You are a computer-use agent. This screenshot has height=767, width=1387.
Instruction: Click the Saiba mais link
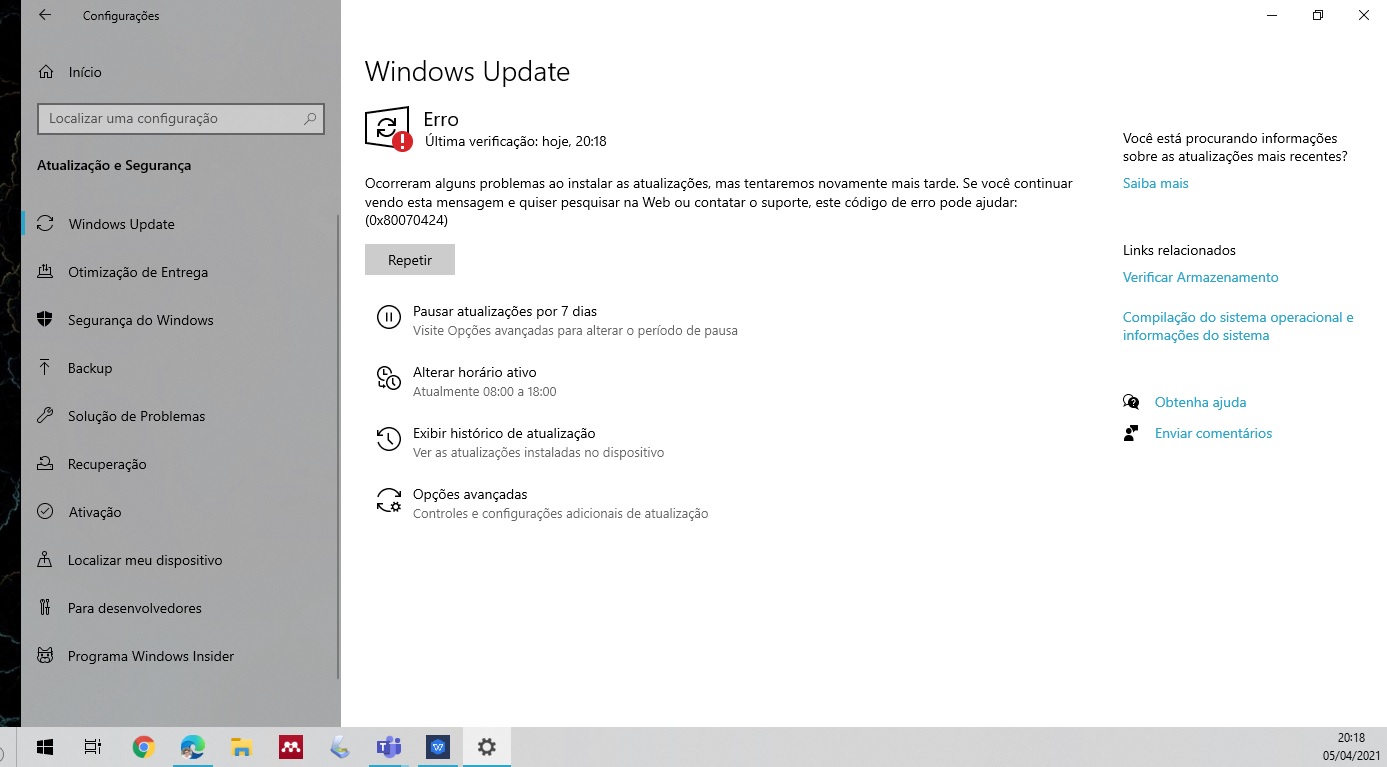point(1155,183)
